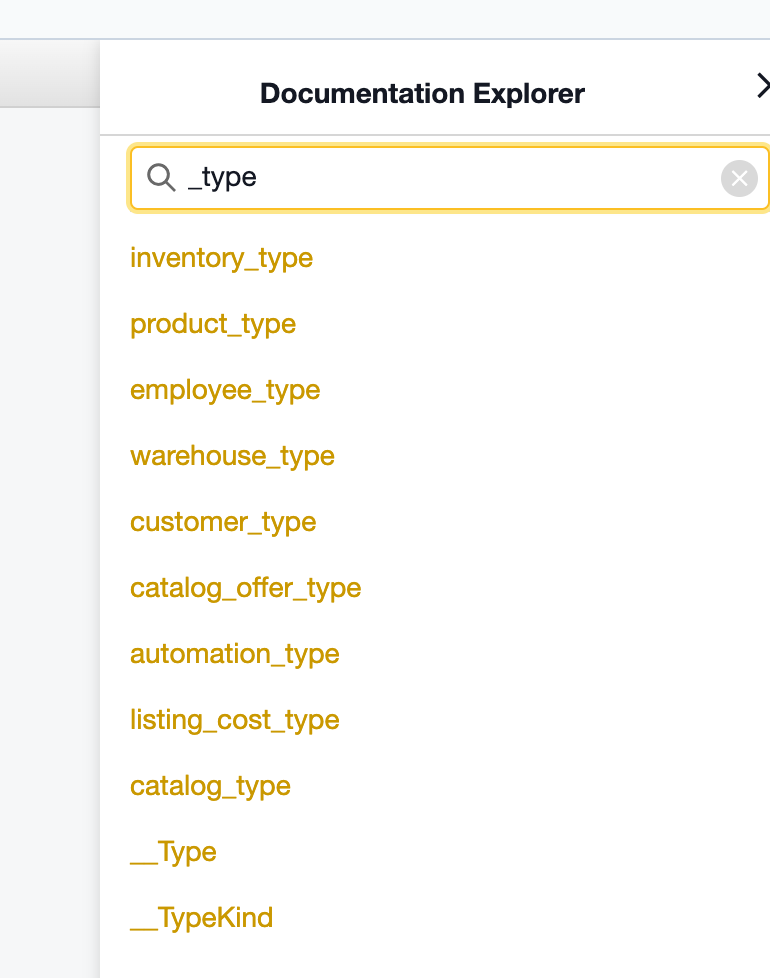The width and height of the screenshot is (770, 978).
Task: Select the listing_cost_type search result
Action: point(234,720)
